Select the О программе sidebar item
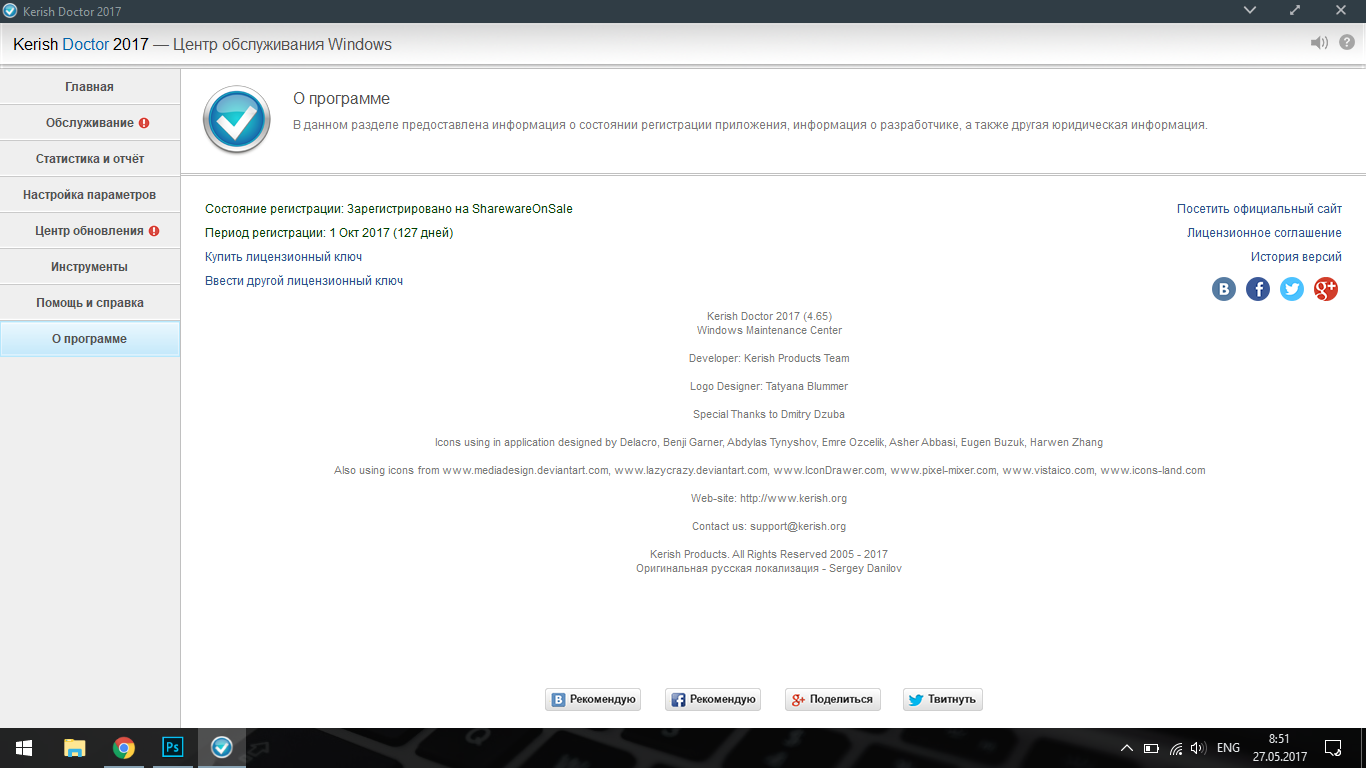 point(90,339)
